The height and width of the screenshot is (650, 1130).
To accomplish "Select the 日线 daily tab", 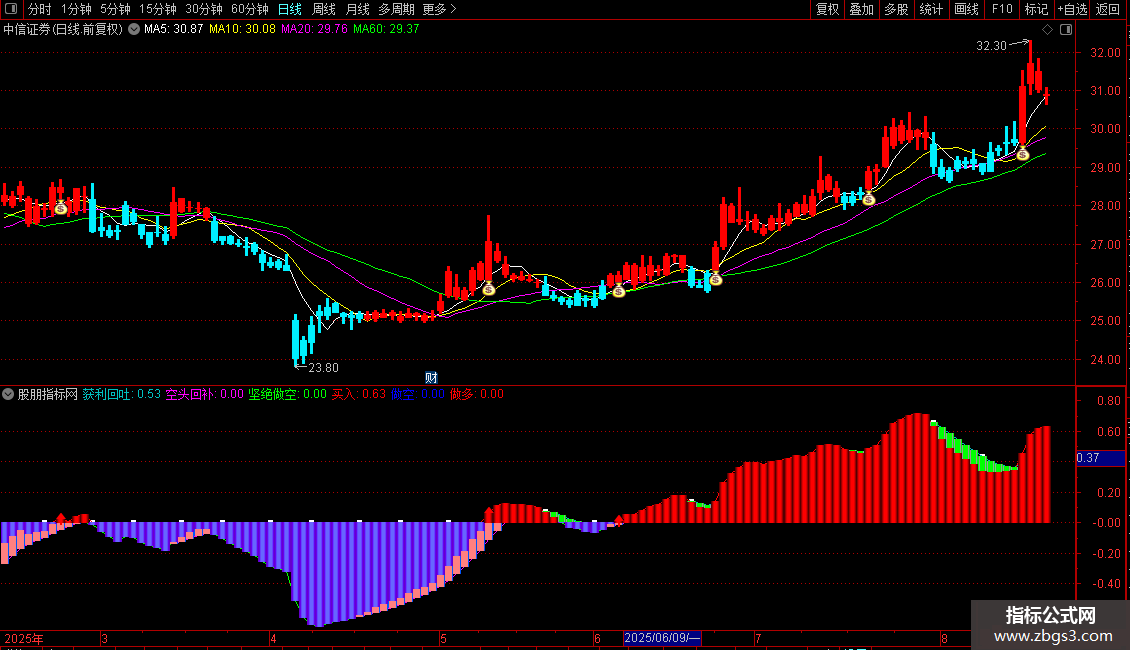I will [x=290, y=9].
